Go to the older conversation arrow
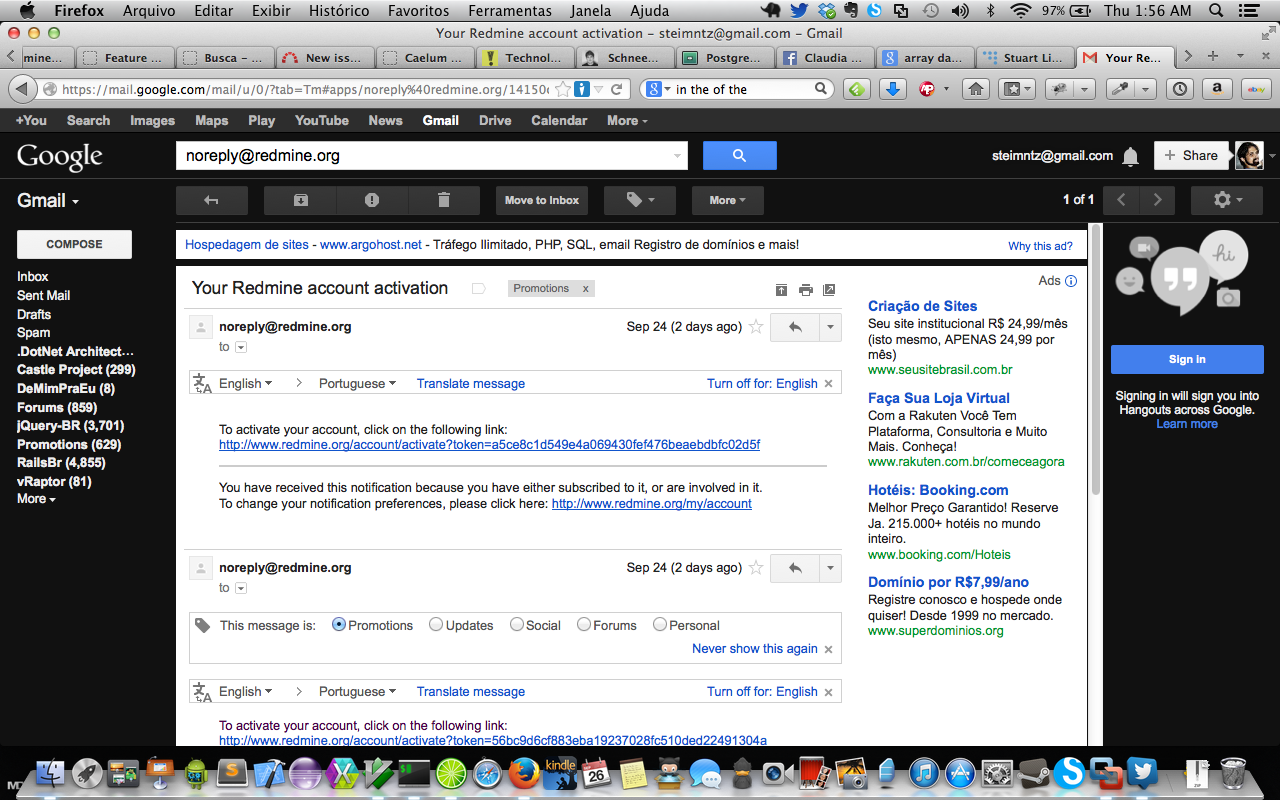 pyautogui.click(x=1157, y=200)
